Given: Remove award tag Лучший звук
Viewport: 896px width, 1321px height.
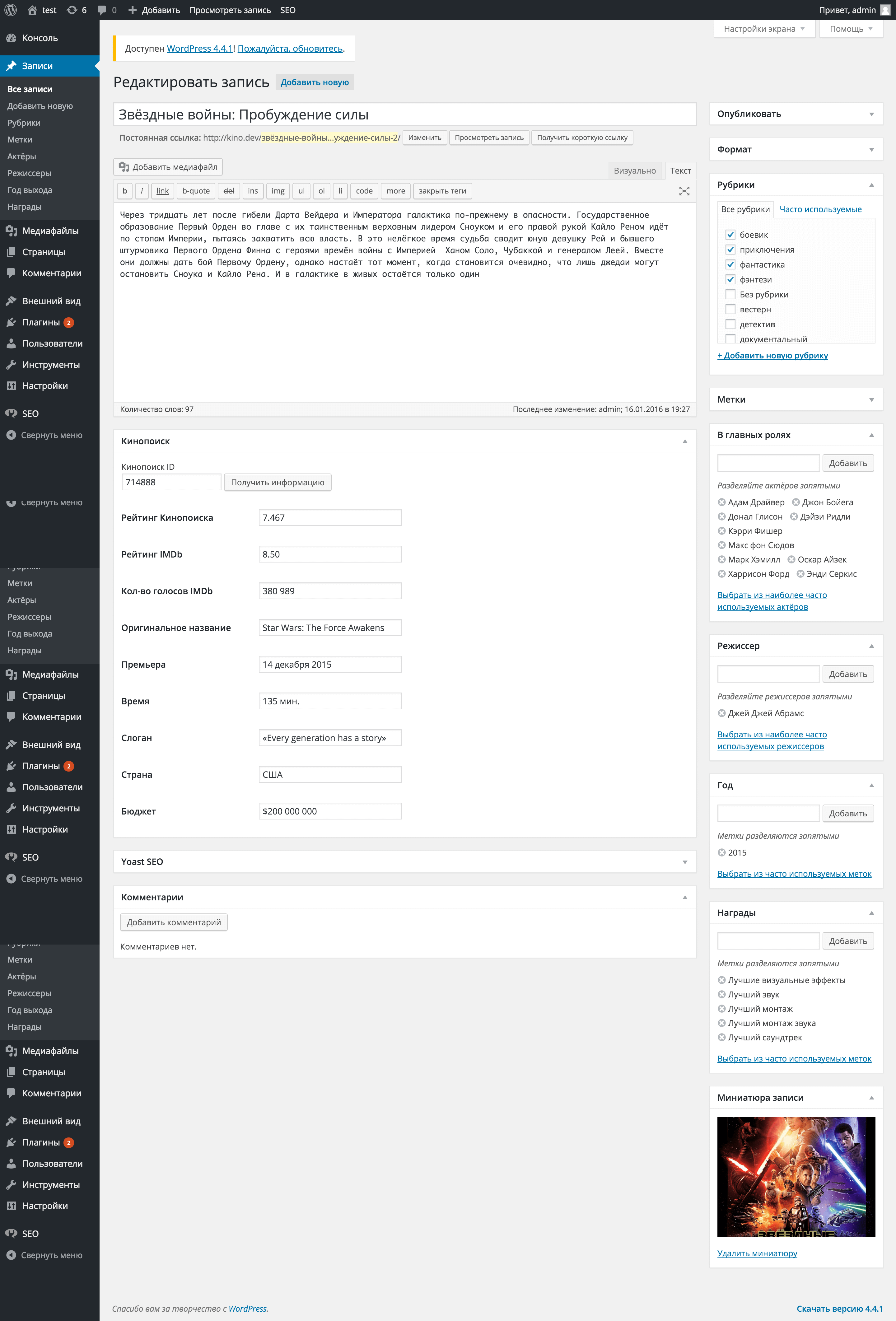Looking at the screenshot, I should 721,995.
